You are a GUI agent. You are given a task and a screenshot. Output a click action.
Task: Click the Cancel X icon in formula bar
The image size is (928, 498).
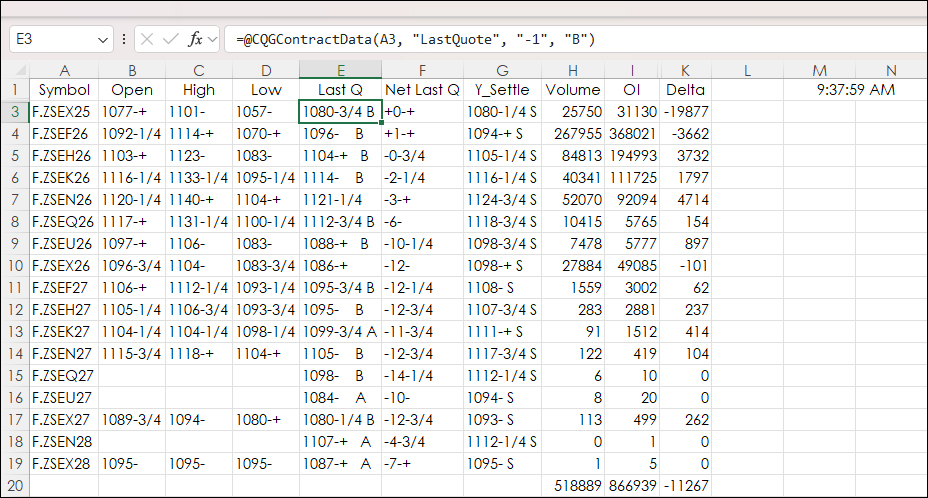pos(149,39)
